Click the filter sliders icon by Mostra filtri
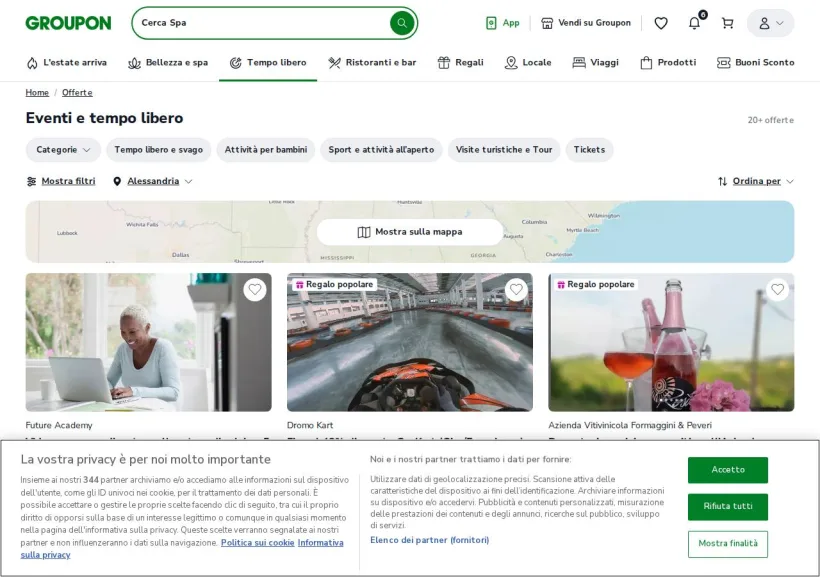Screen dimensions: 820x577 (31, 182)
